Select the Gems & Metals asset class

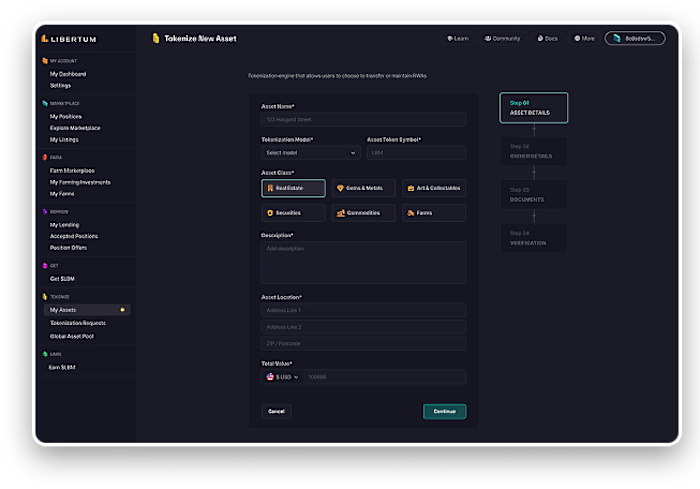(x=363, y=188)
